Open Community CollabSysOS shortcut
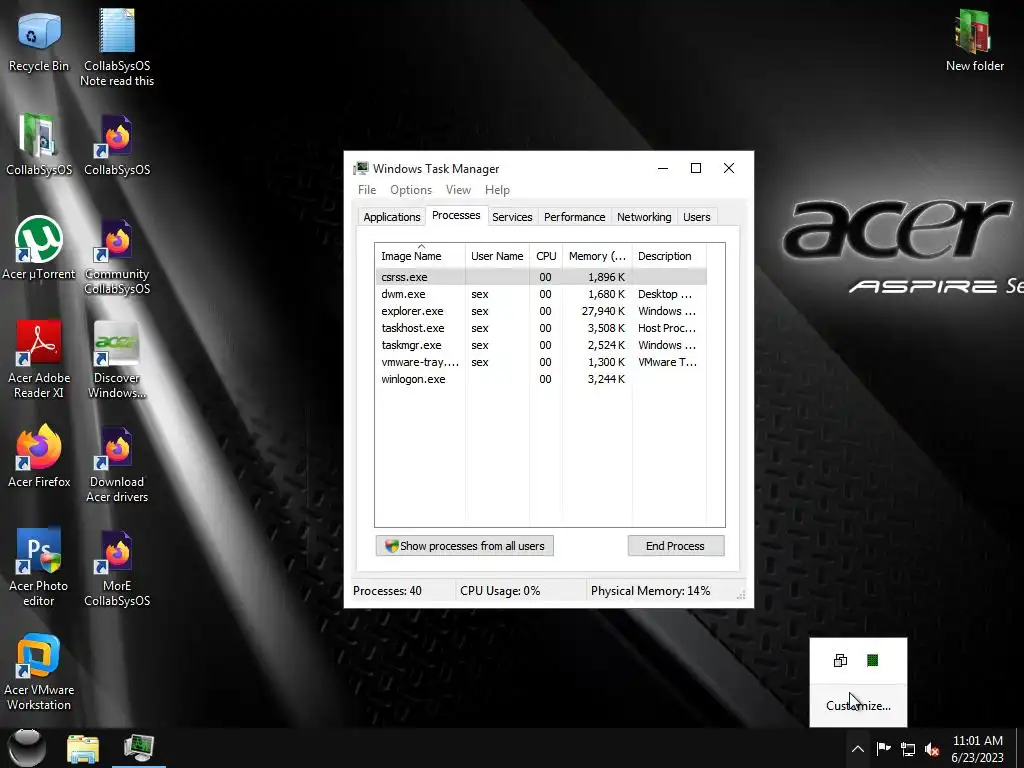The image size is (1024, 768). coord(117,256)
